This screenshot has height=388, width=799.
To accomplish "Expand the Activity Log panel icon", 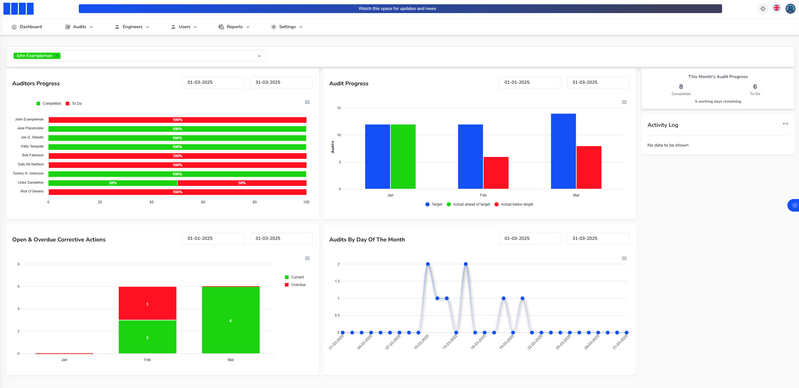I will (785, 124).
